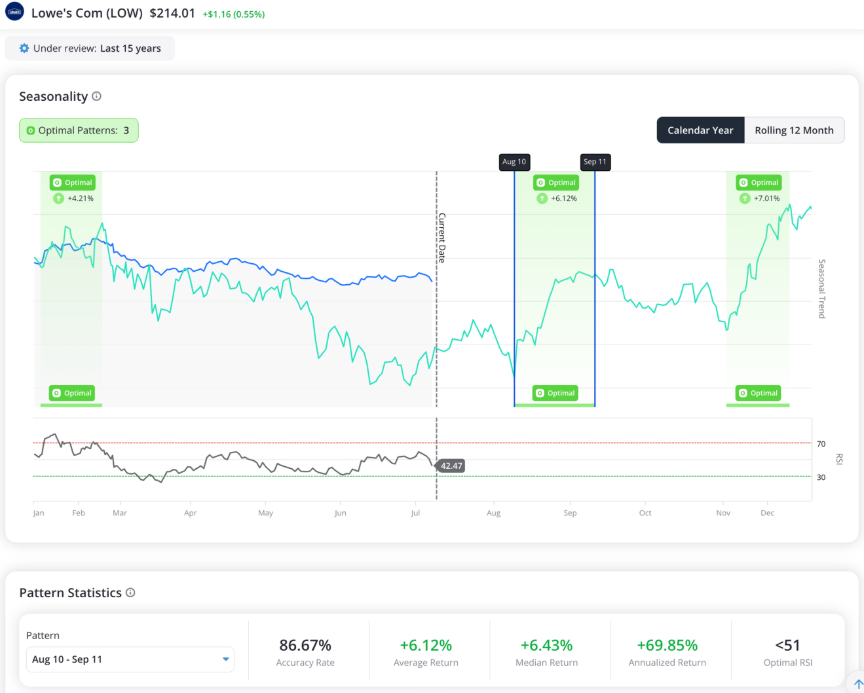Click the RSI value tag 42.47
The image size is (864, 693).
coord(450,466)
